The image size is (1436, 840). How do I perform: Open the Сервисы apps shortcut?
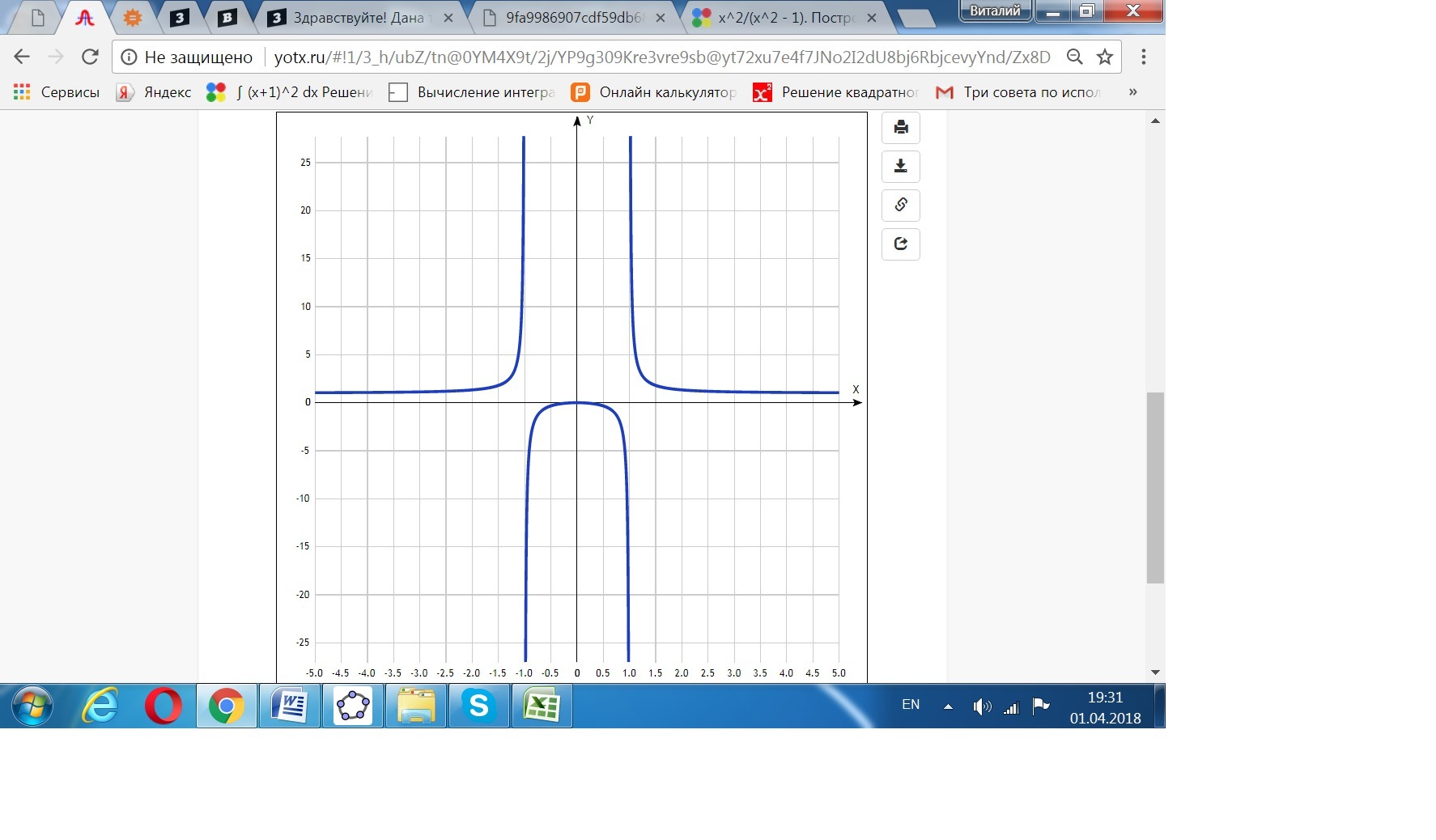point(57,92)
